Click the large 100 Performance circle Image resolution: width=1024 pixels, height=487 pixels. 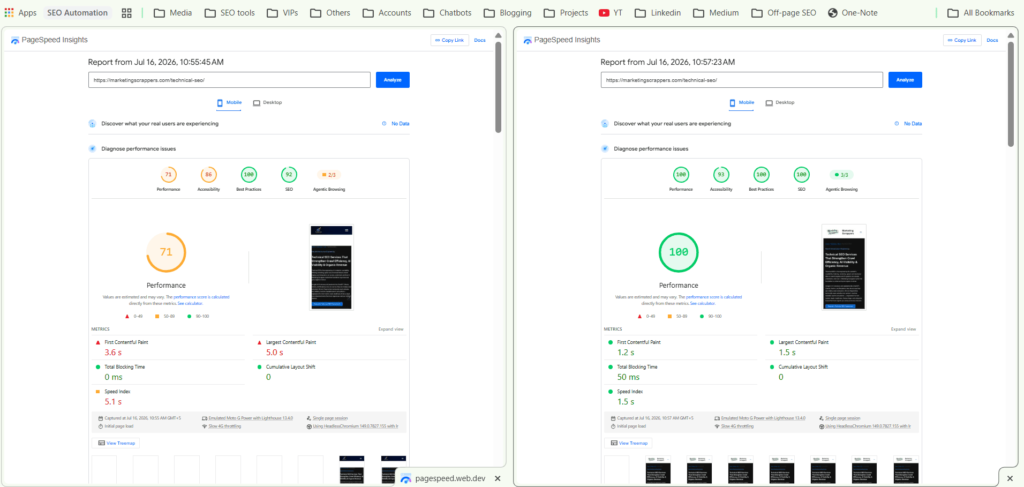coord(679,253)
